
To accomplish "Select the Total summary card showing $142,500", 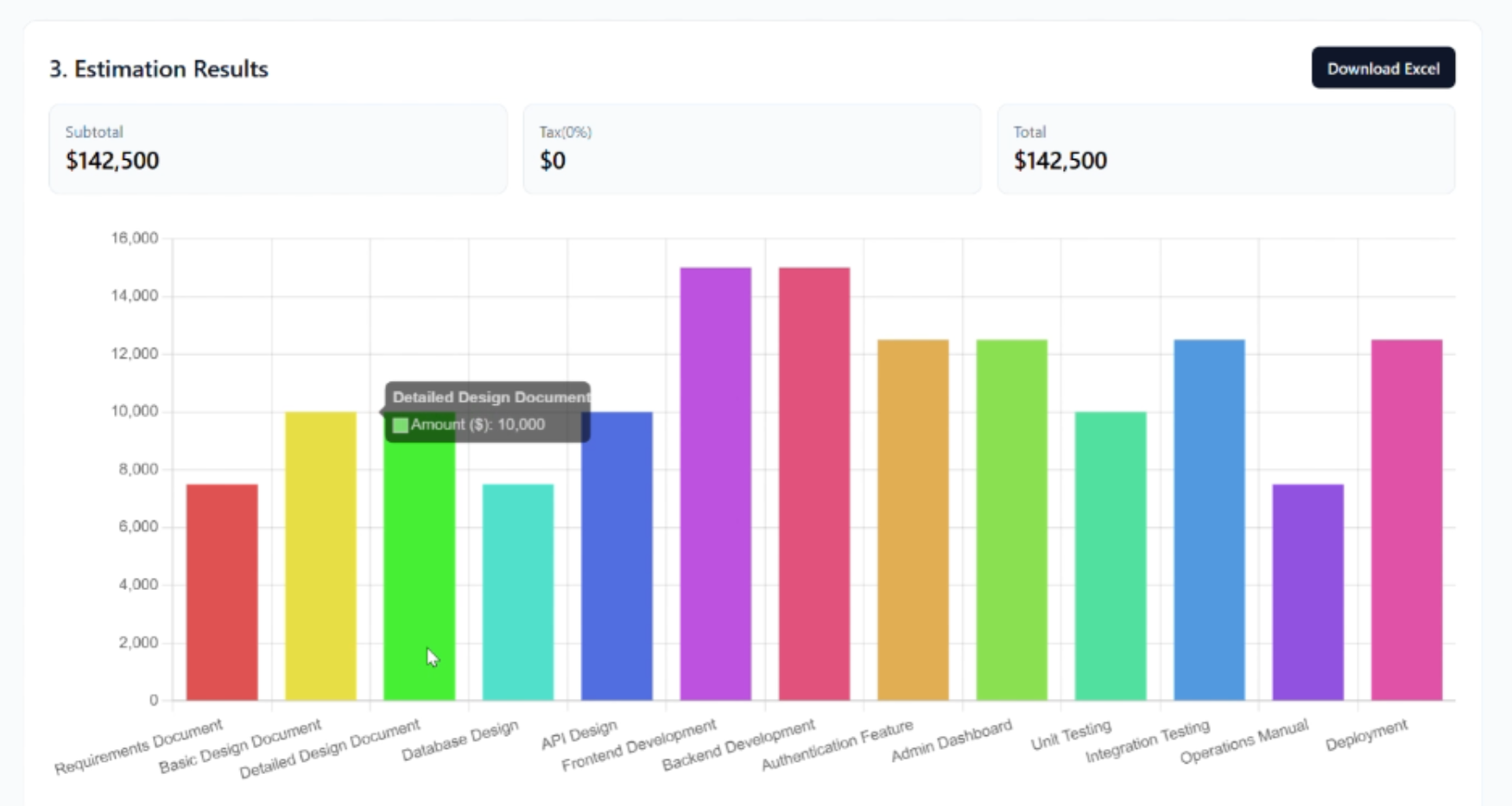I will (x=1224, y=149).
